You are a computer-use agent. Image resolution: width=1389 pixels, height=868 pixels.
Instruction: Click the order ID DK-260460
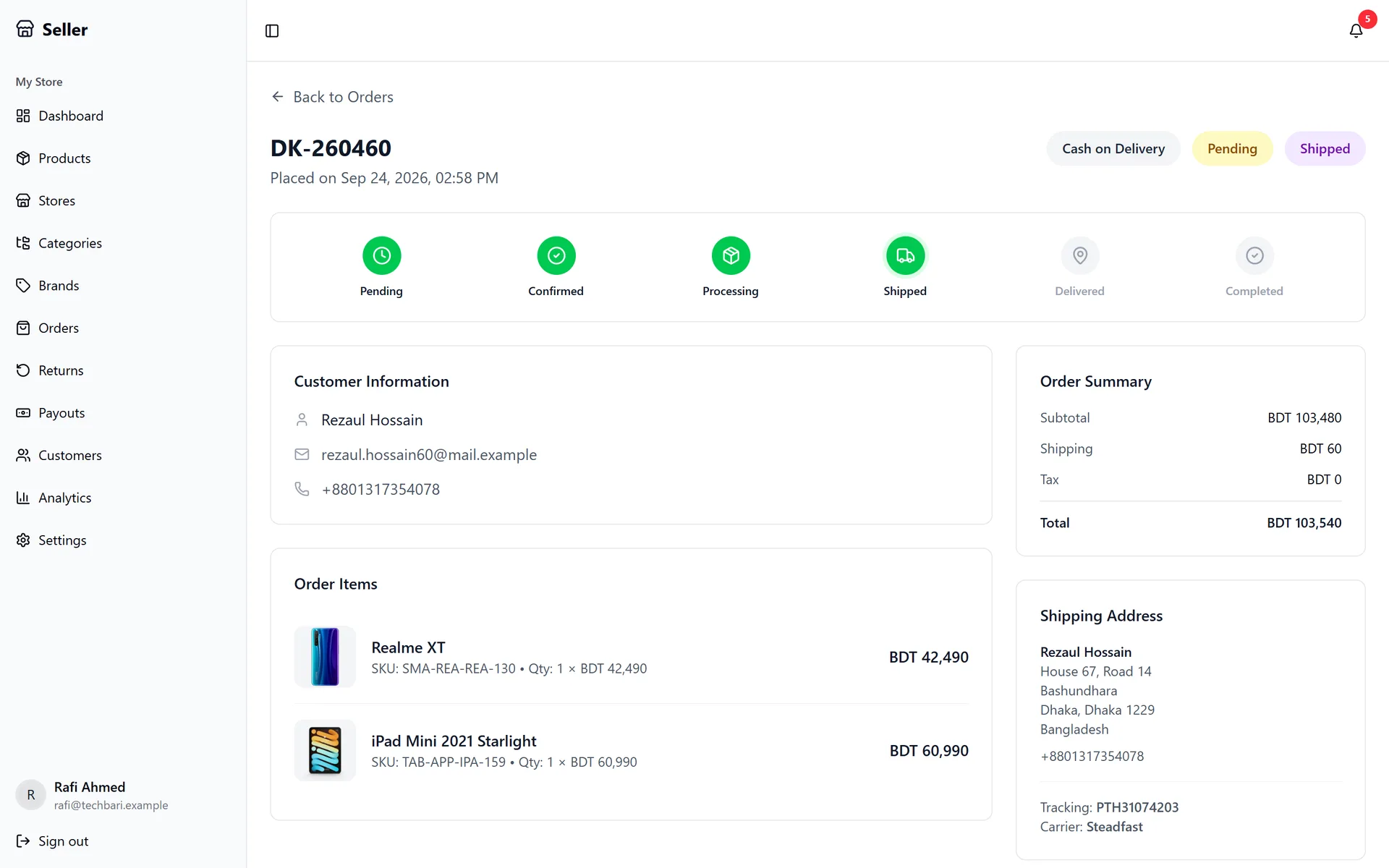tap(331, 148)
